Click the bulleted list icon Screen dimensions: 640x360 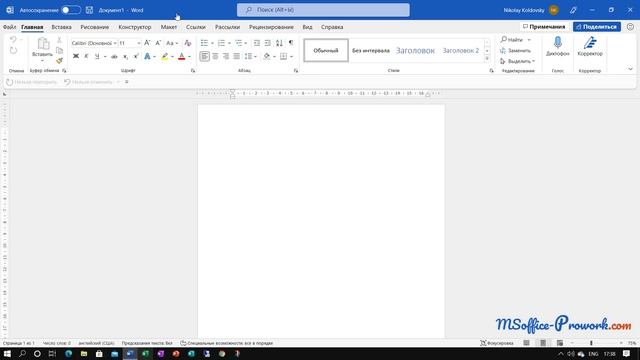click(x=204, y=43)
